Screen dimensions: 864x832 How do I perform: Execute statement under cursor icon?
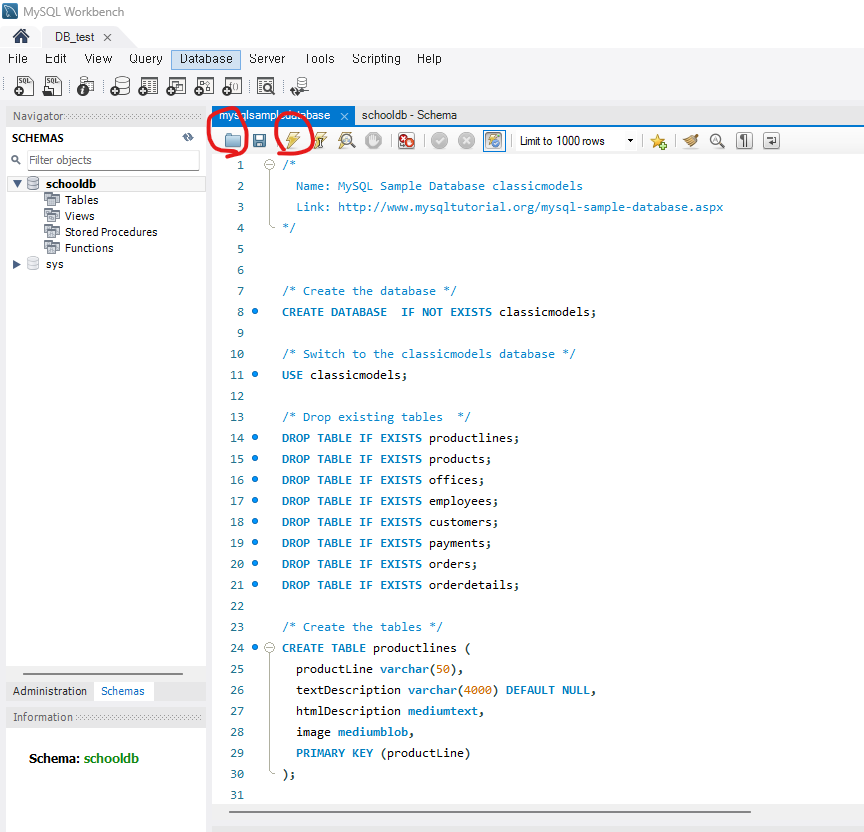[x=320, y=141]
